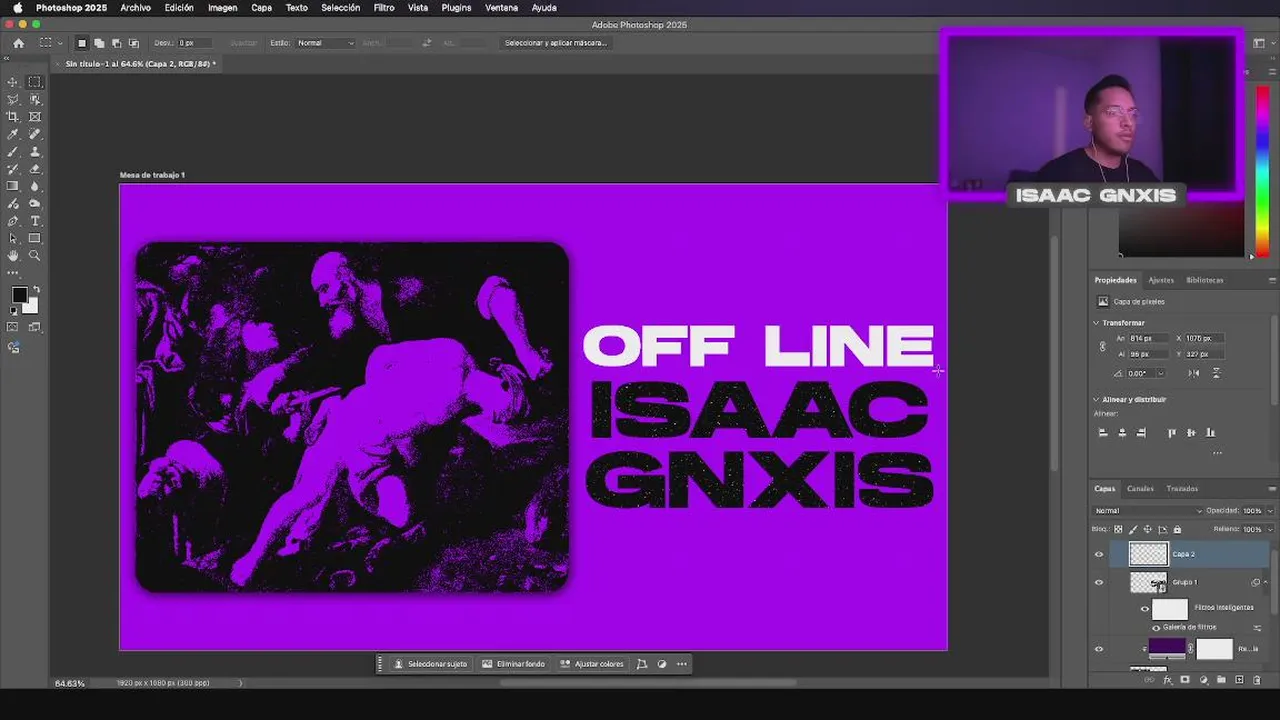
Task: Open the Filtro menu
Action: point(384,7)
